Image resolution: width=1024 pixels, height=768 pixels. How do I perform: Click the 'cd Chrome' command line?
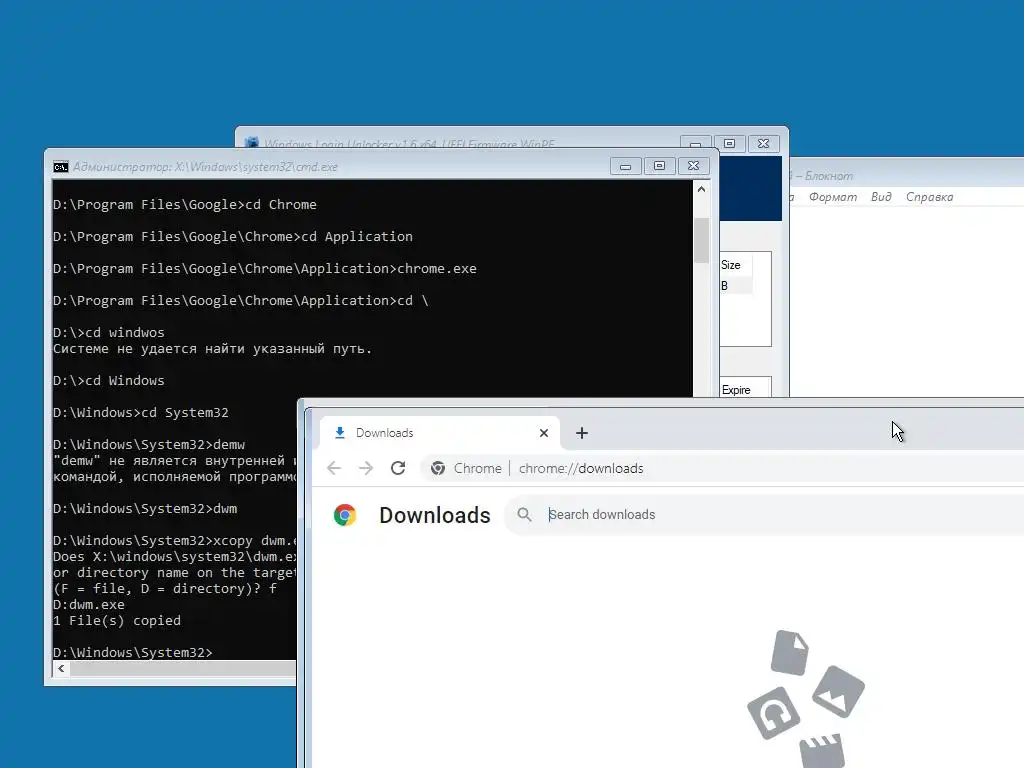click(185, 204)
